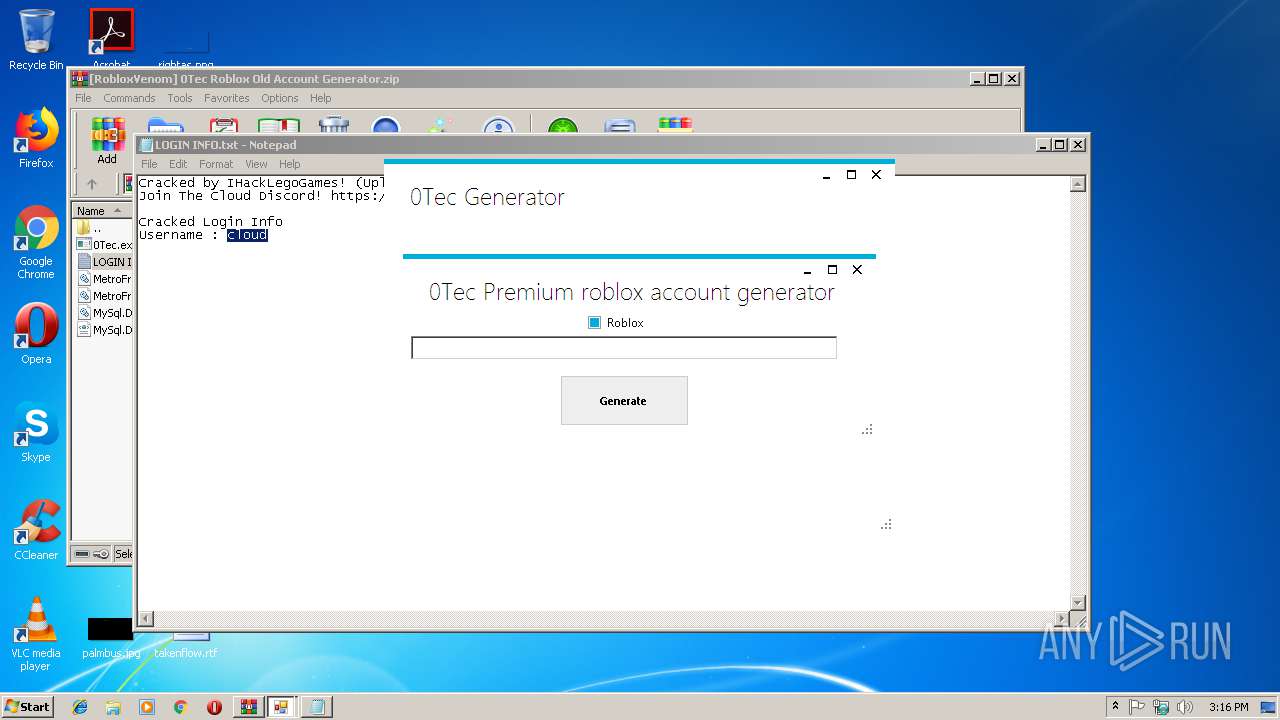Select the Opera desktop shortcut
The height and width of the screenshot is (720, 1280).
point(36,334)
